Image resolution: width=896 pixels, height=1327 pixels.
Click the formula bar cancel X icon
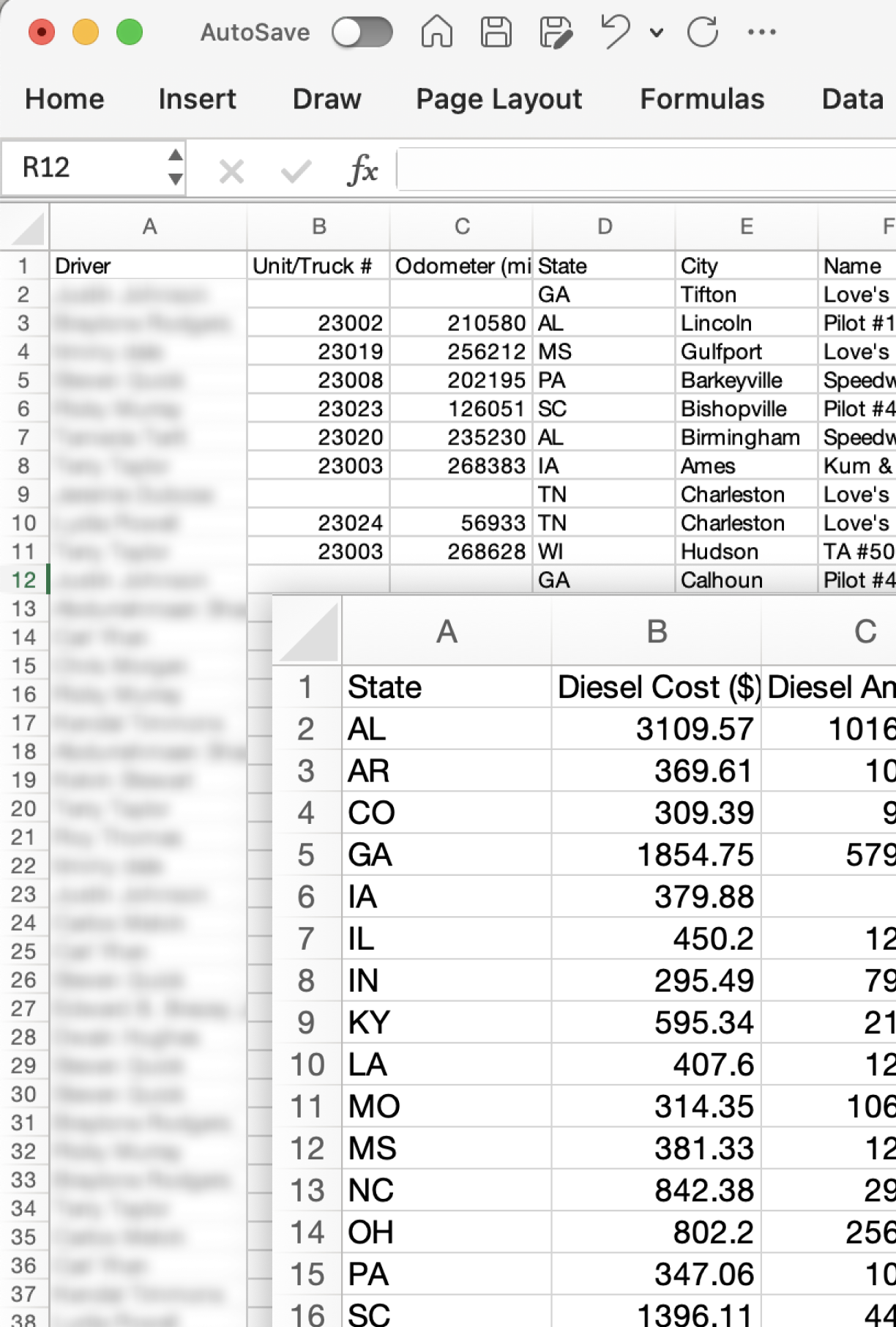click(231, 172)
